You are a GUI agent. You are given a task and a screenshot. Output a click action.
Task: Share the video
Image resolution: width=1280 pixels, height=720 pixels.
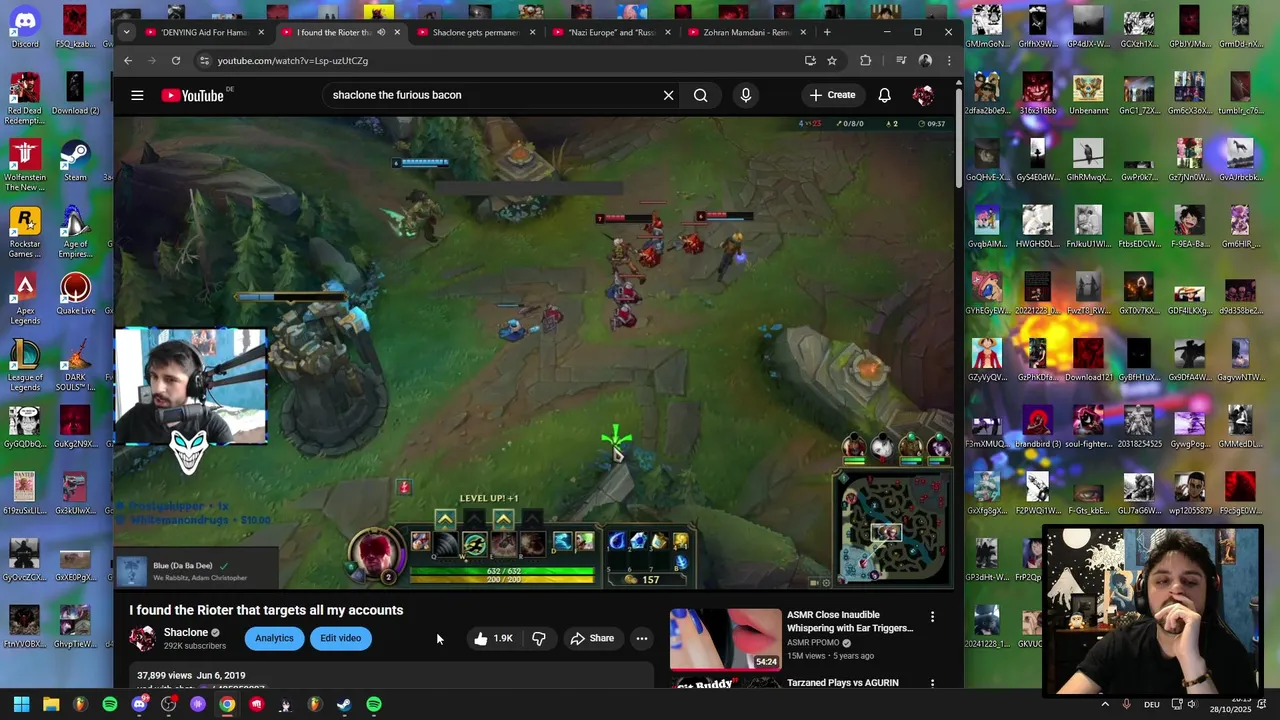pyautogui.click(x=592, y=638)
